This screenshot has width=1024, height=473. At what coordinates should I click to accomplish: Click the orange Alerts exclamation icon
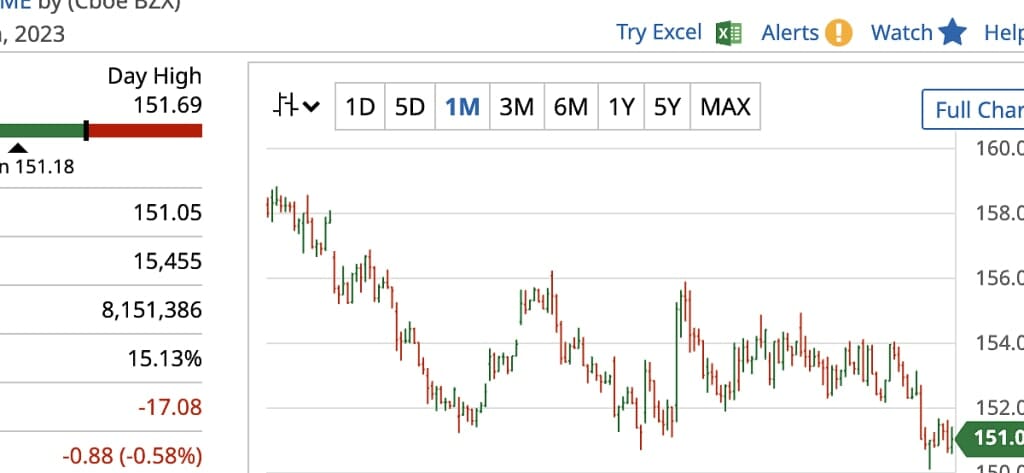tap(839, 33)
